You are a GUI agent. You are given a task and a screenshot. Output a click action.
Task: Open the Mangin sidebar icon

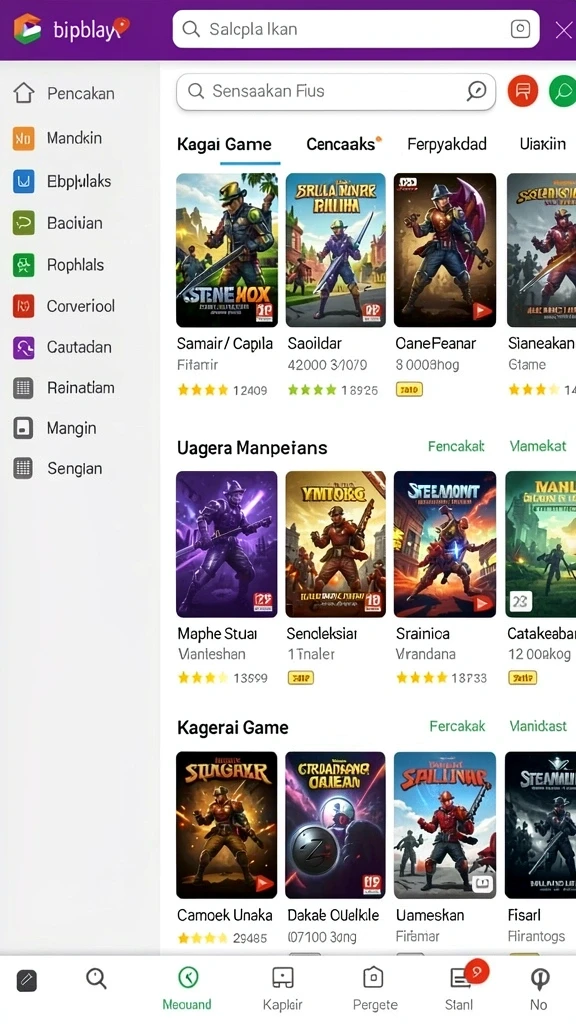pos(24,428)
